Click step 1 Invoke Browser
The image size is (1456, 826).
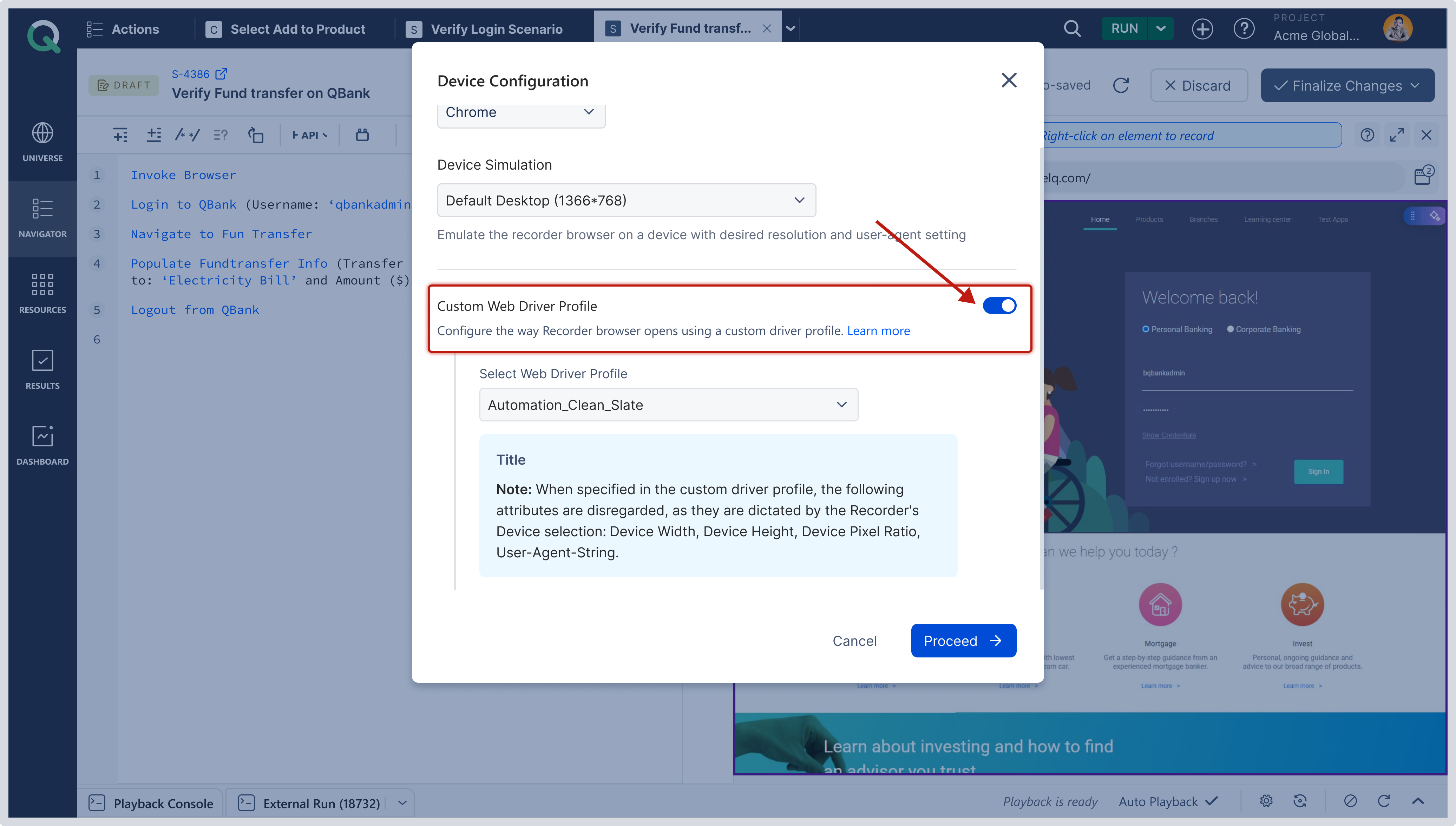(x=183, y=175)
